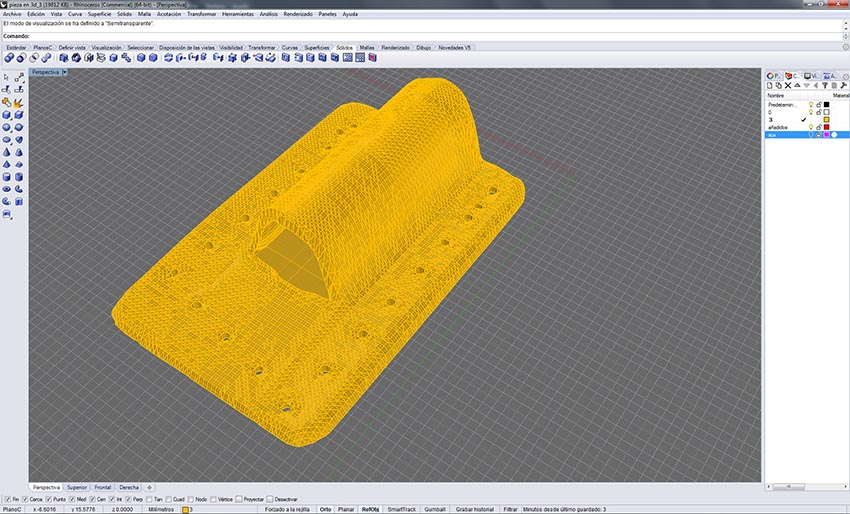Select the Torus tool in left sidebar
850x514 pixels.
tap(7, 189)
